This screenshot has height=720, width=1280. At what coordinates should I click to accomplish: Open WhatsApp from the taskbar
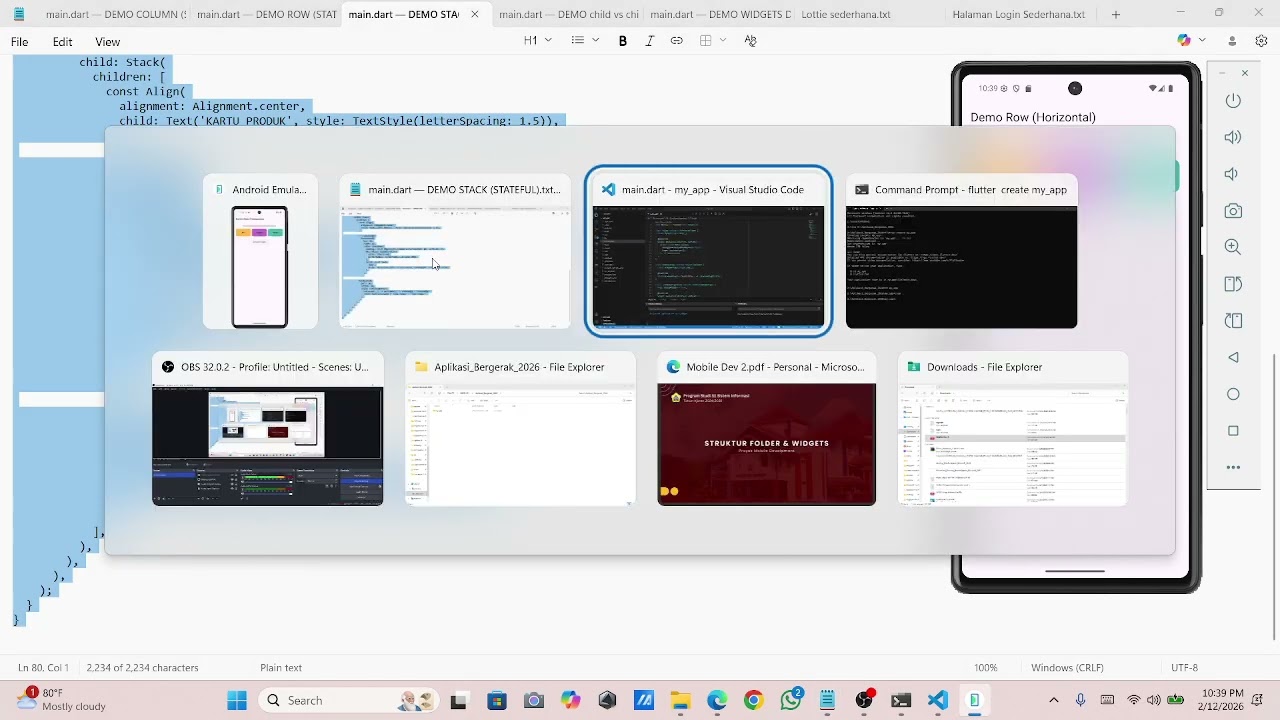(791, 701)
